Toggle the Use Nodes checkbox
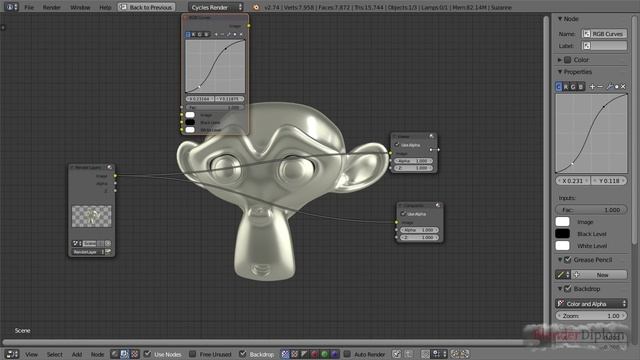This screenshot has width=640, height=360. 148,354
